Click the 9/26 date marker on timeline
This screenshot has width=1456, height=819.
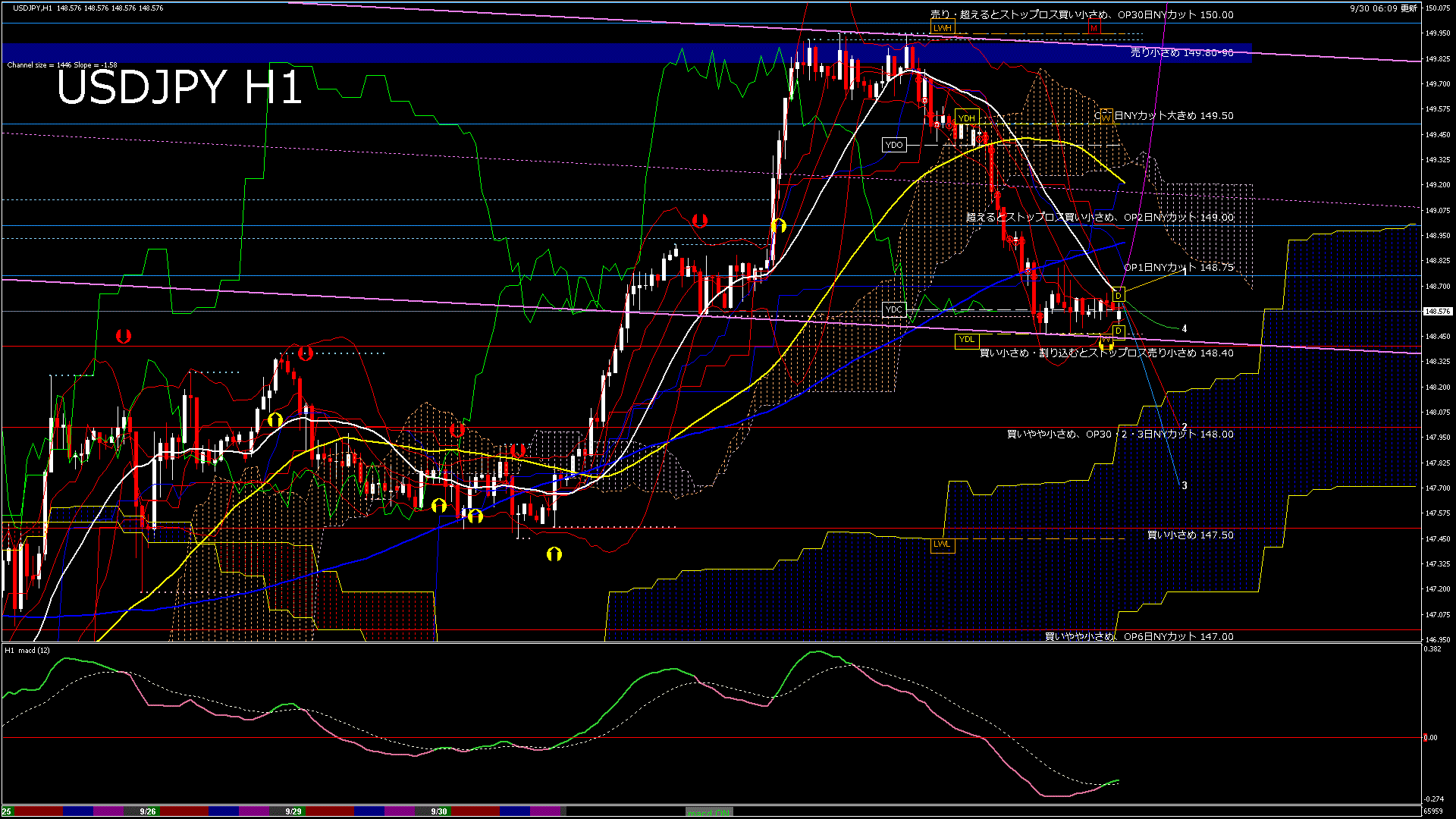[148, 811]
